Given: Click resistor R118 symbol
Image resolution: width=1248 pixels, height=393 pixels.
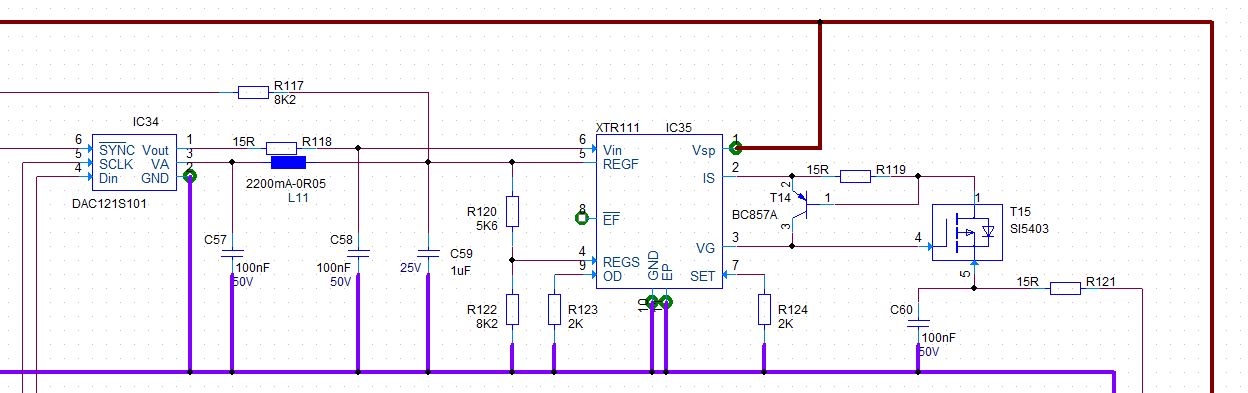Looking at the screenshot, I should coord(282,148).
